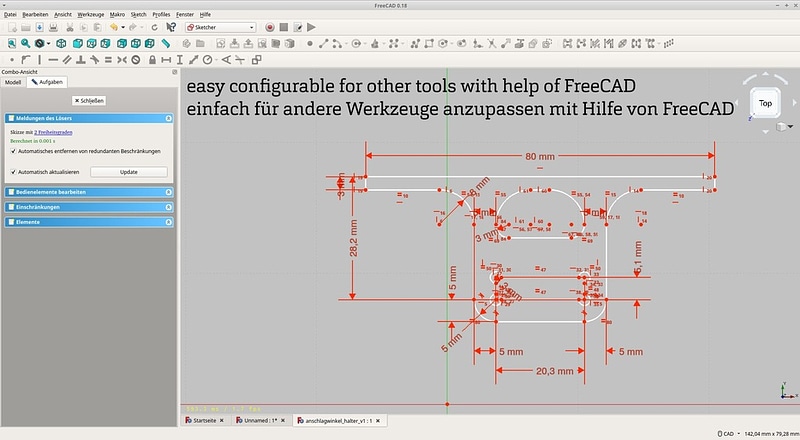Image resolution: width=800 pixels, height=440 pixels.
Task: Click the Fit All zoom icon
Action: [12, 43]
